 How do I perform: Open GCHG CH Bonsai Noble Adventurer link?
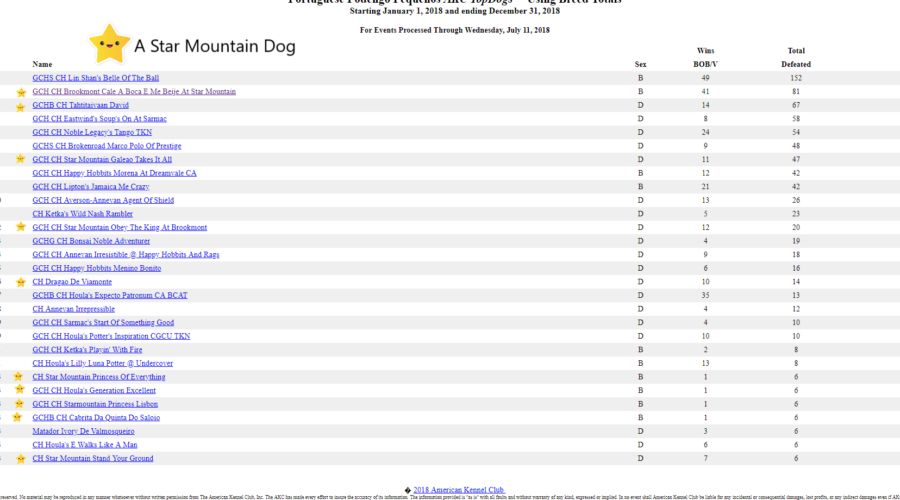pos(91,241)
